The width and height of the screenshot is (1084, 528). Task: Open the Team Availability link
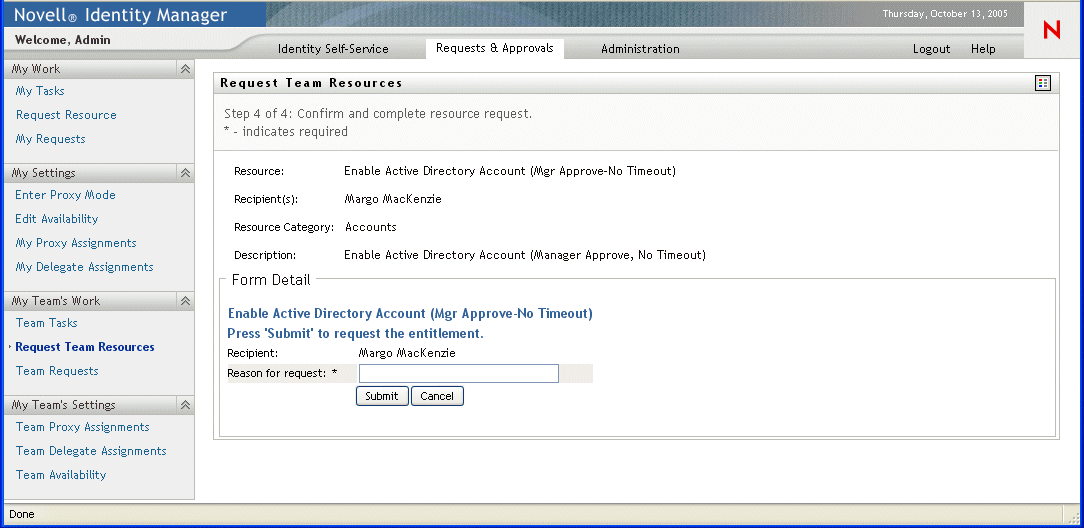61,475
